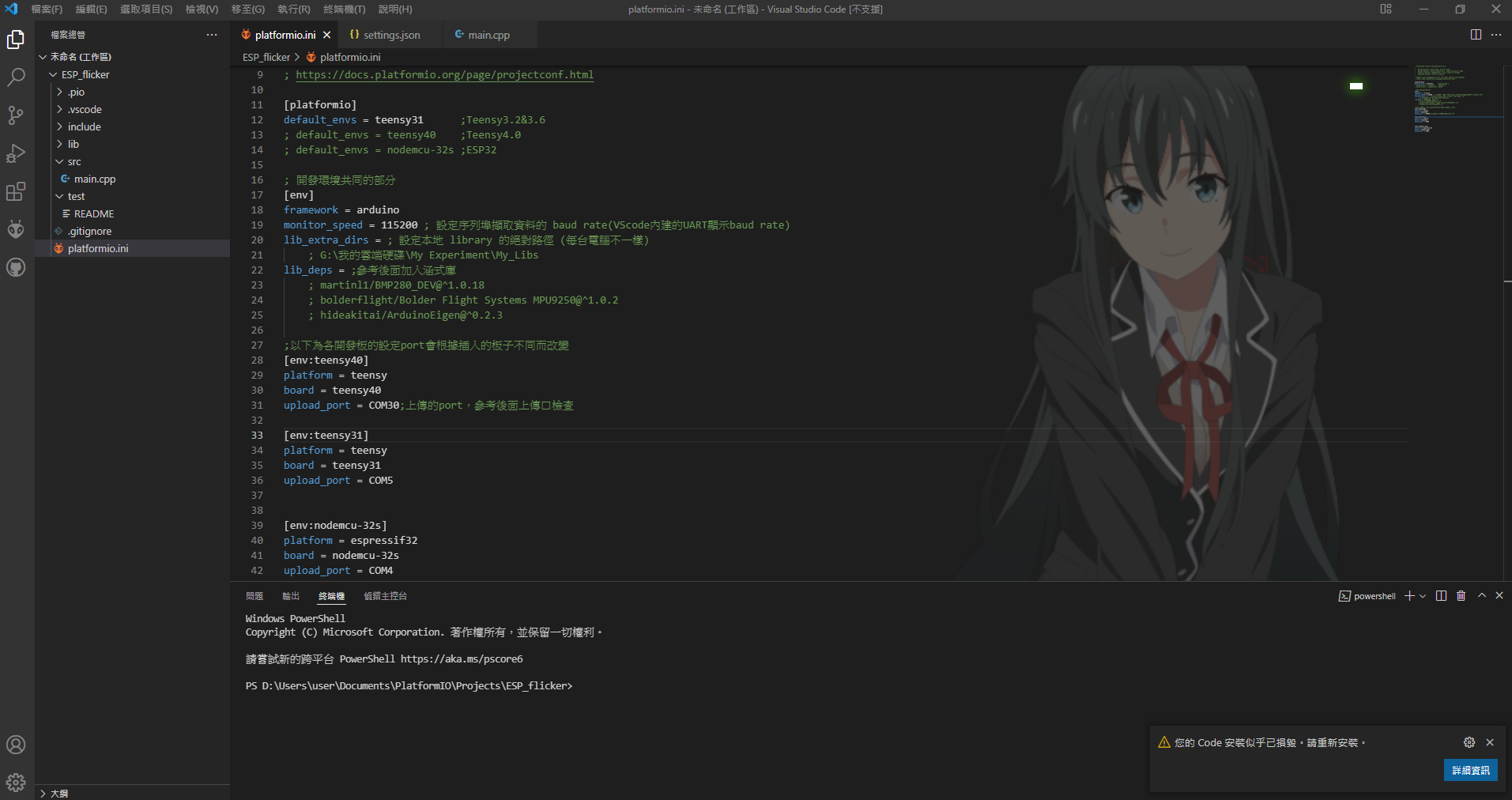The width and height of the screenshot is (1512, 800).
Task: Open Explorer panel more actions ellipsis
Action: 212,35
